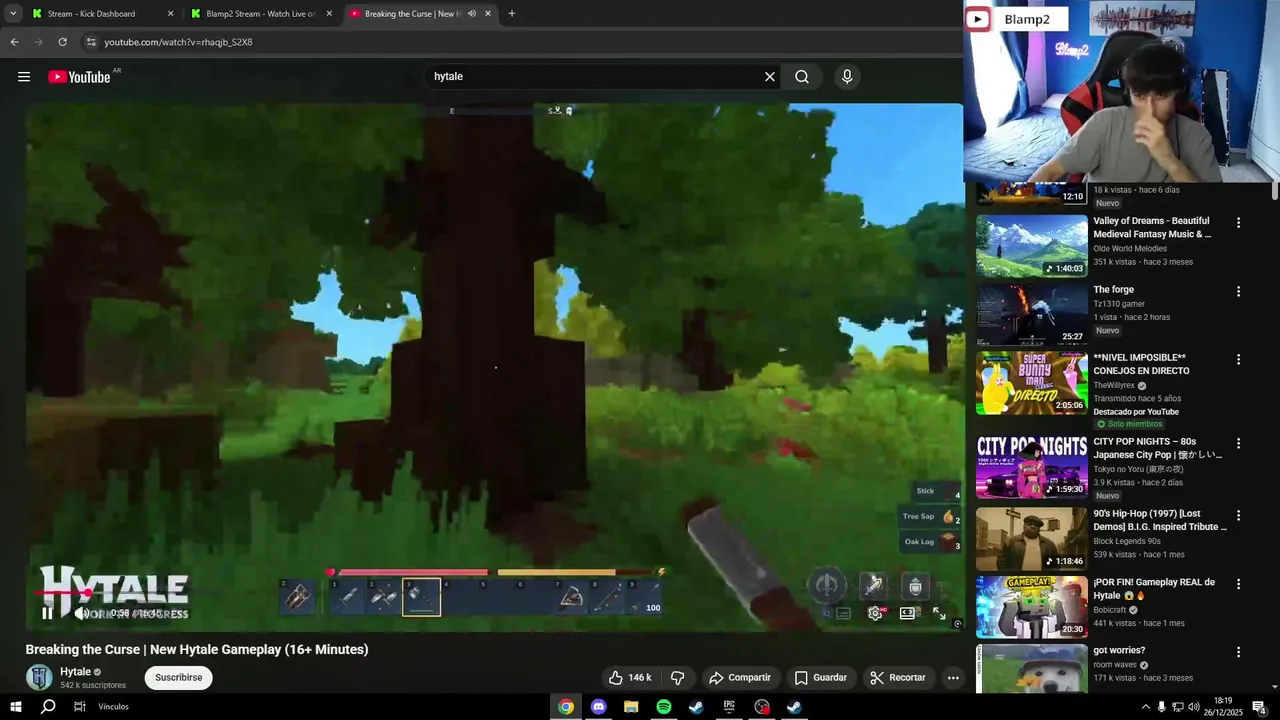
Task: View site information in address bar
Action: click(x=91, y=42)
